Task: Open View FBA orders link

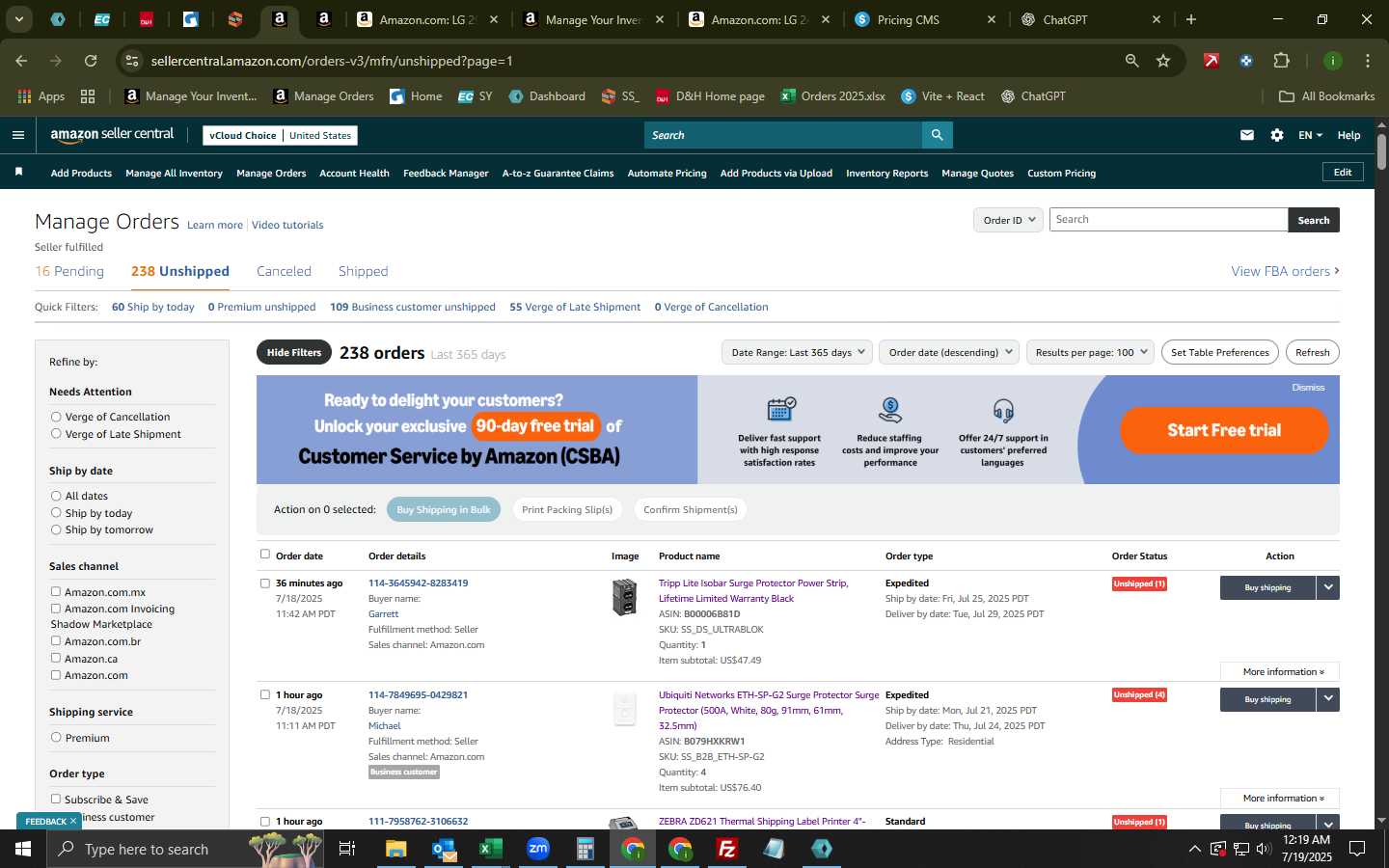Action: 1285,271
